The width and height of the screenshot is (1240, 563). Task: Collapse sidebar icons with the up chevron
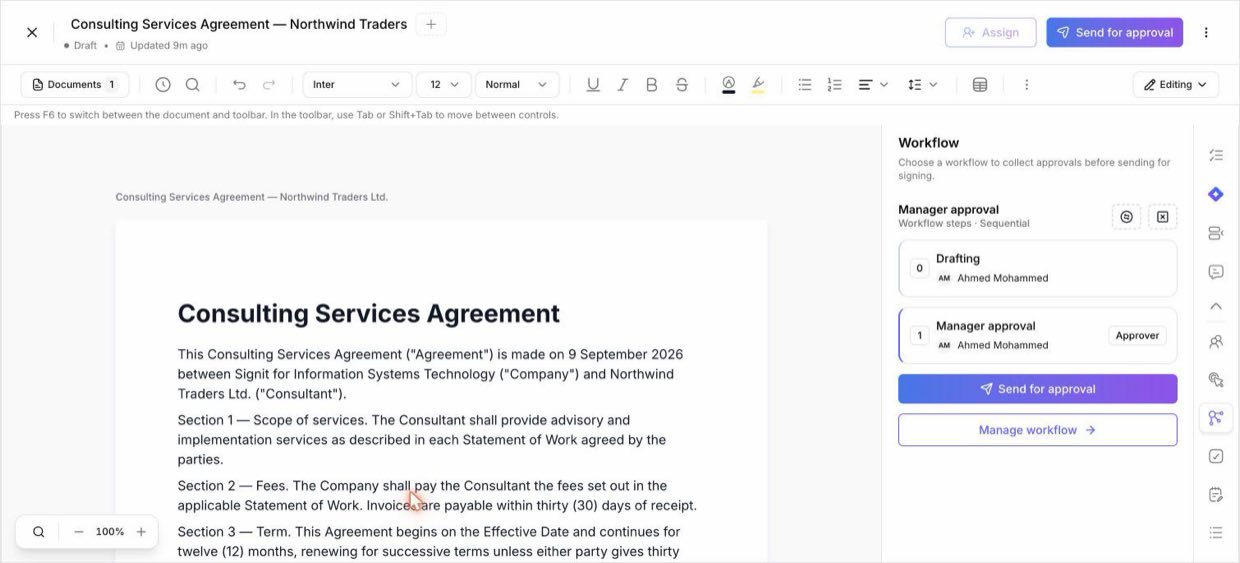click(x=1216, y=306)
